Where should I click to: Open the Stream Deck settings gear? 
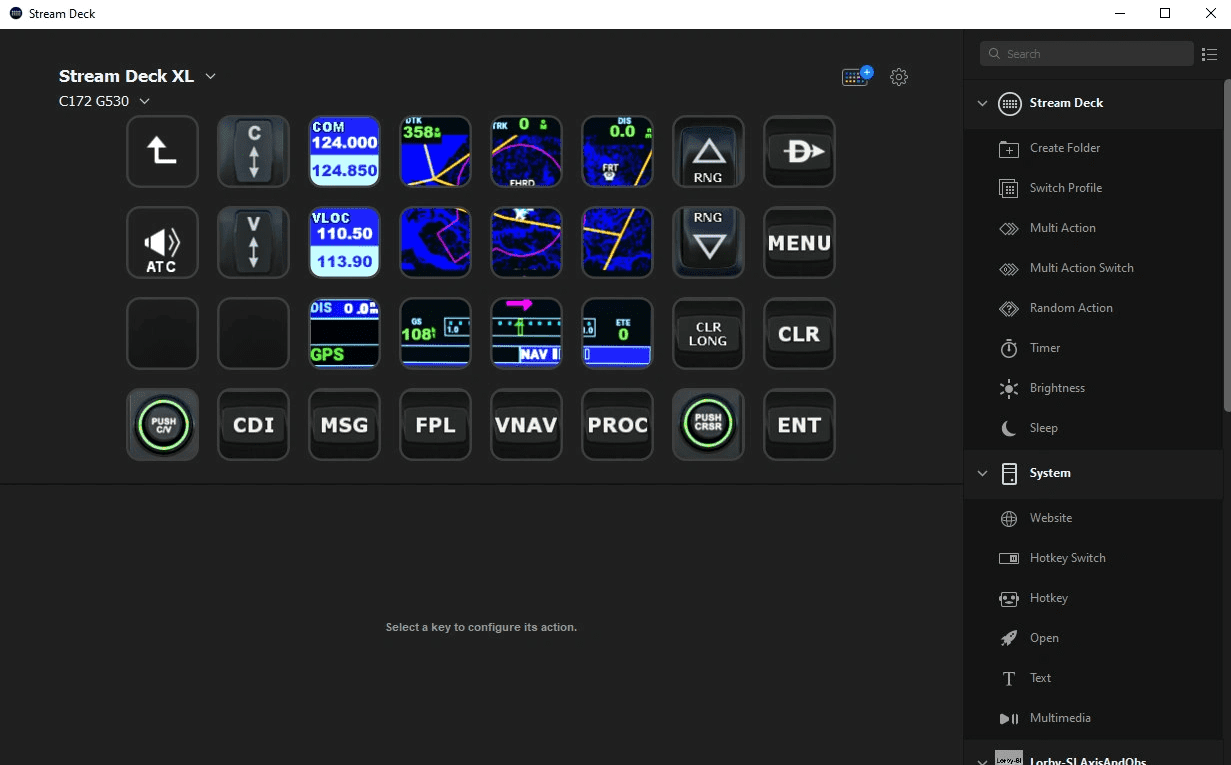898,76
